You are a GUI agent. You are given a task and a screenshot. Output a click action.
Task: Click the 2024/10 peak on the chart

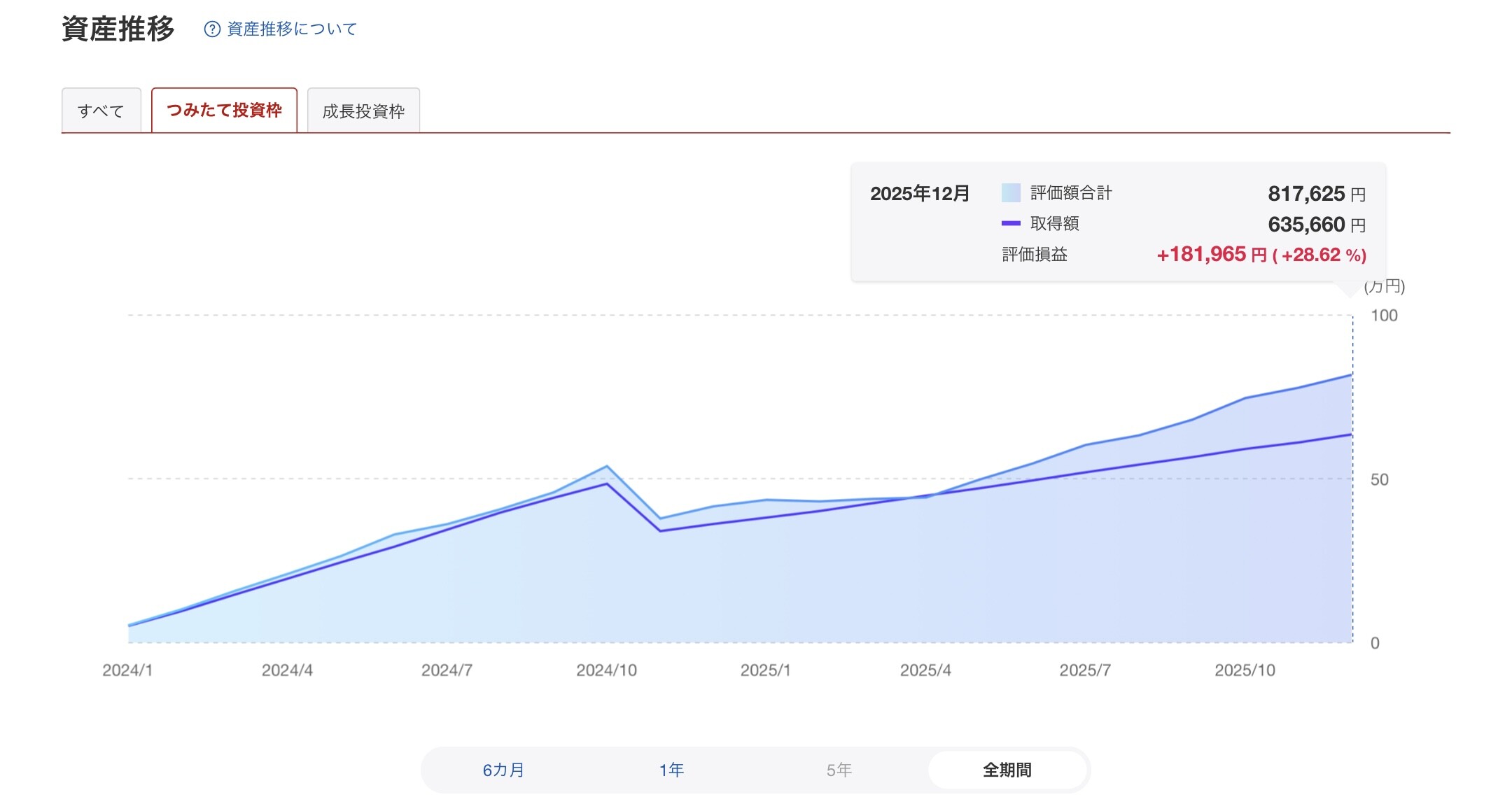[x=607, y=467]
